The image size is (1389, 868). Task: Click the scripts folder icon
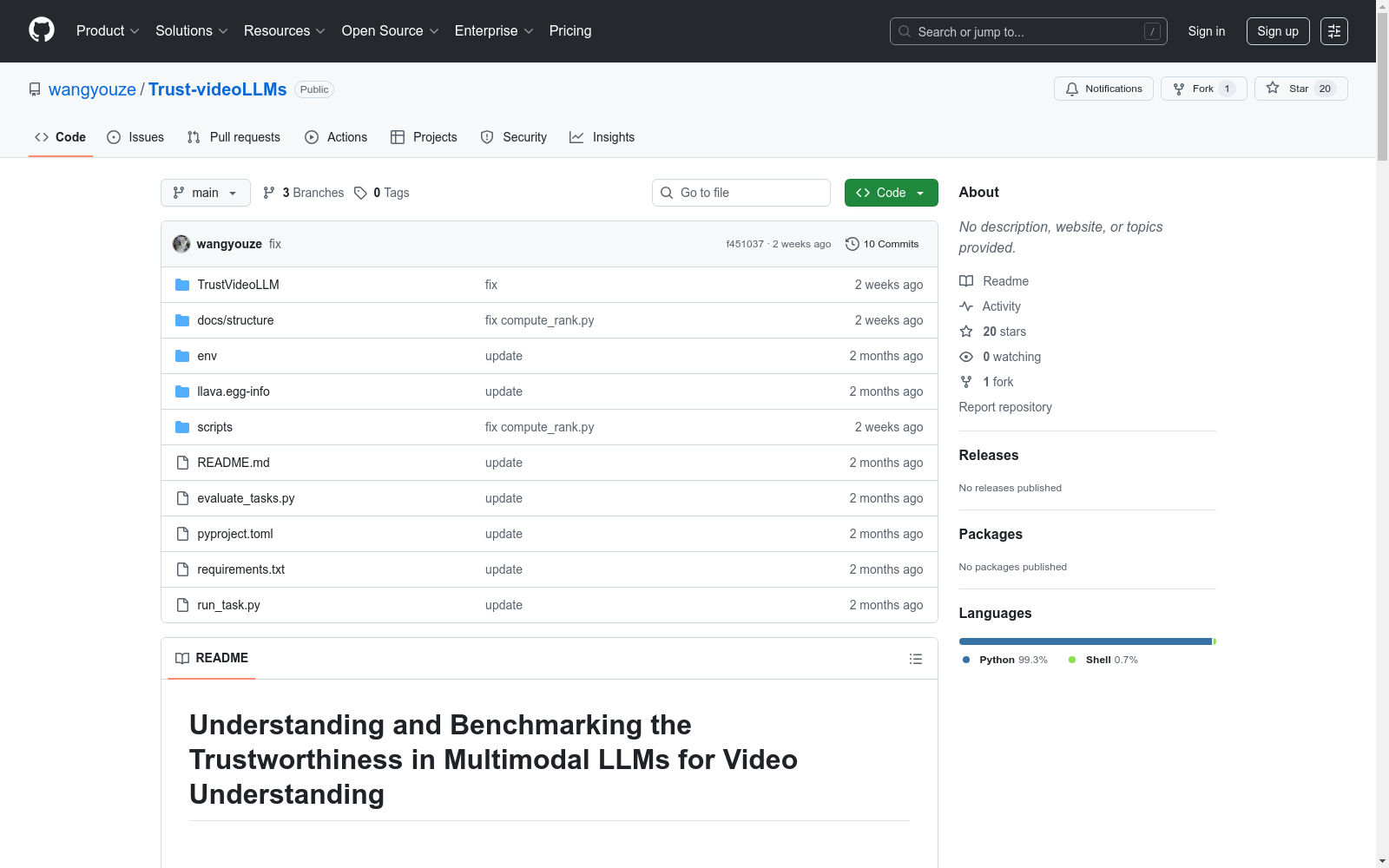click(x=182, y=427)
